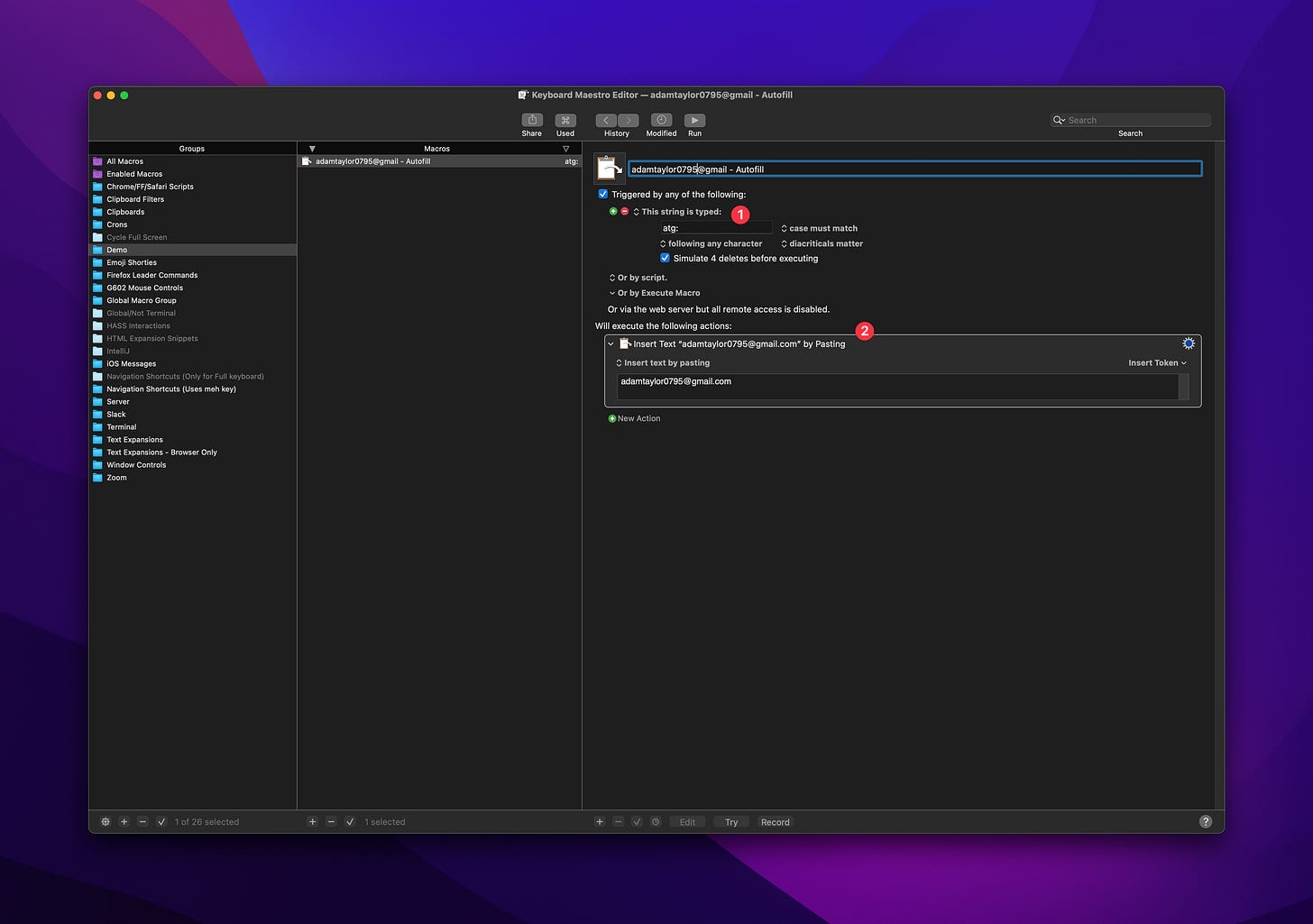This screenshot has height=924, width=1313.
Task: Open the action gear menu
Action: click(x=1189, y=343)
